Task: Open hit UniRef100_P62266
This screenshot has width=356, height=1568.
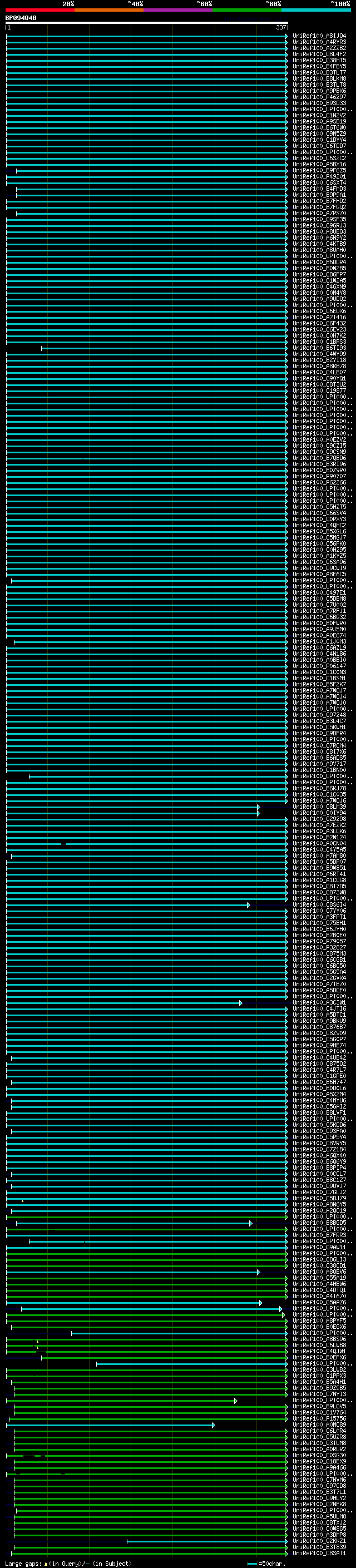Action: (x=319, y=483)
